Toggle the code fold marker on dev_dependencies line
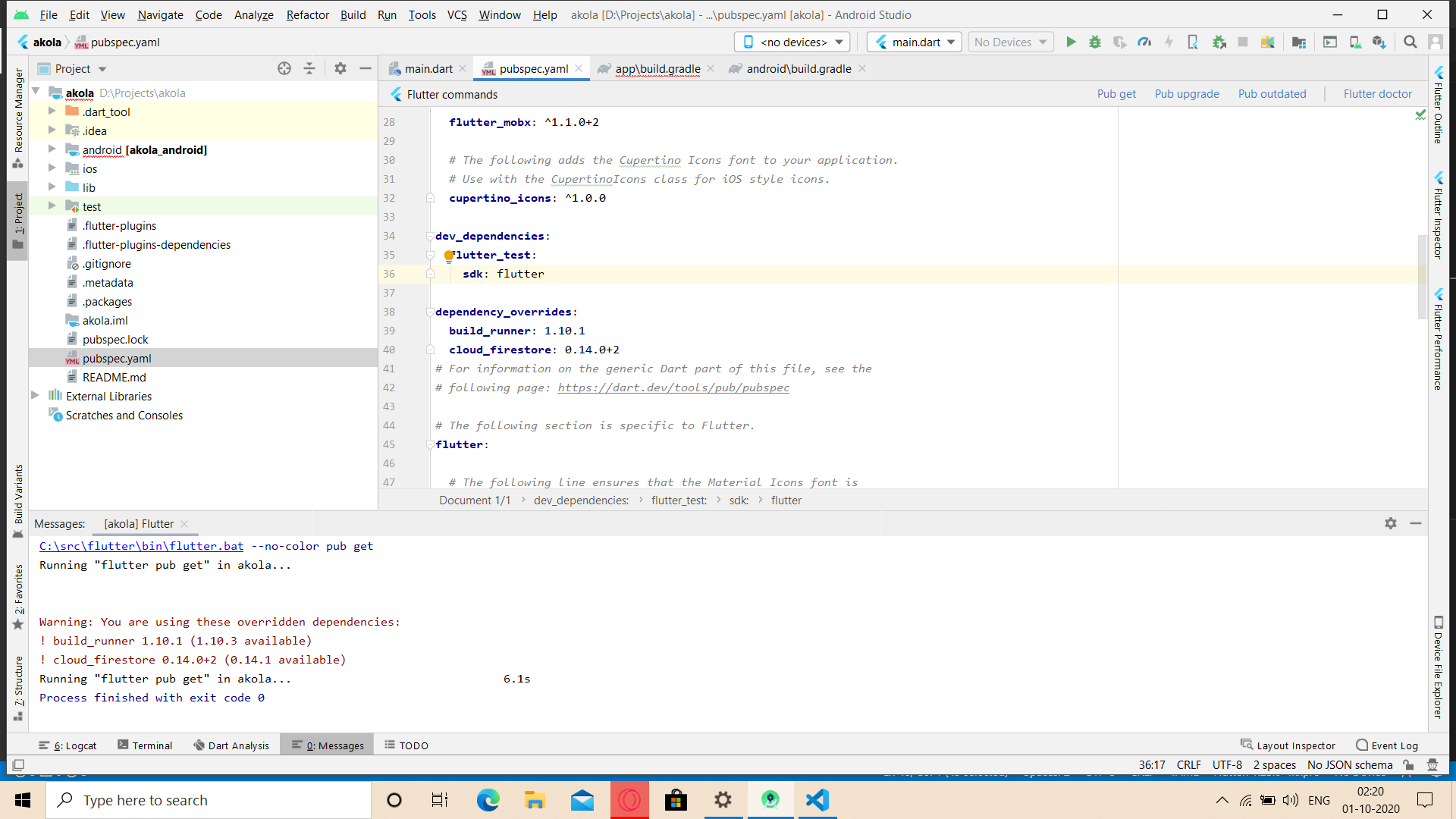 click(431, 236)
